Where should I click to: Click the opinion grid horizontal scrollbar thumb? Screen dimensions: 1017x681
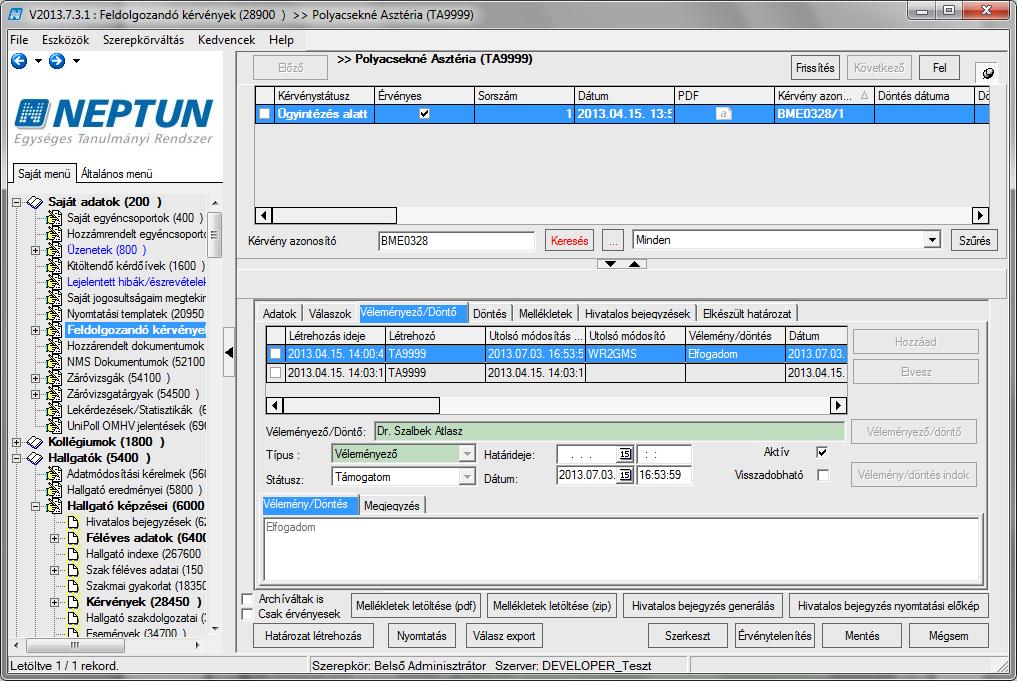point(361,406)
